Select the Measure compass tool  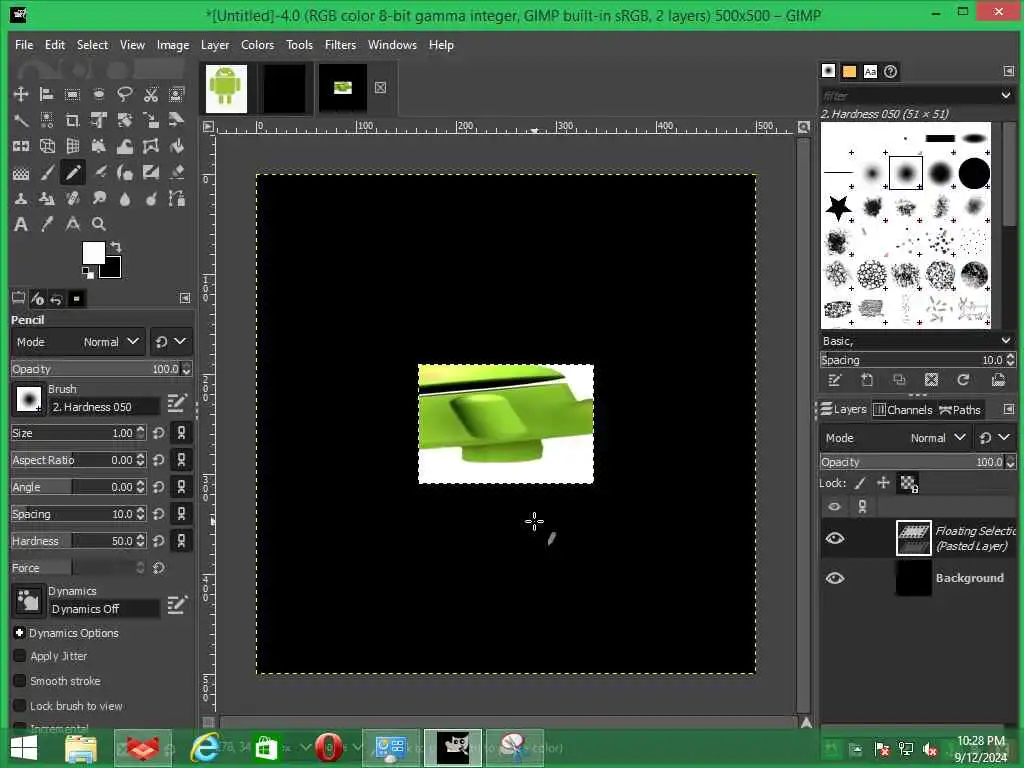(72, 224)
